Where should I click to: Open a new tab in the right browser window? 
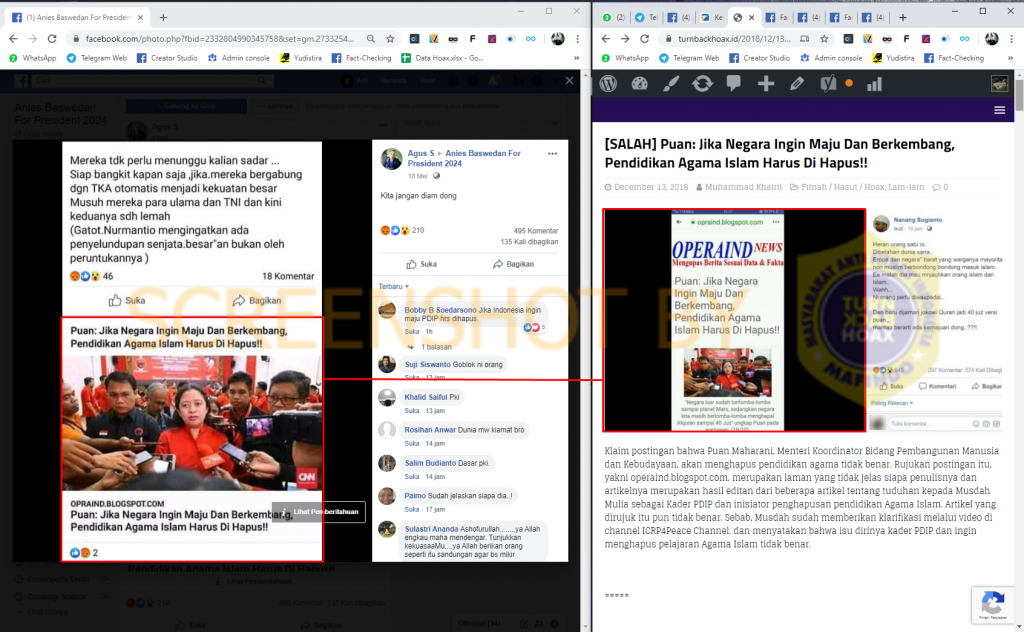pyautogui.click(x=903, y=18)
